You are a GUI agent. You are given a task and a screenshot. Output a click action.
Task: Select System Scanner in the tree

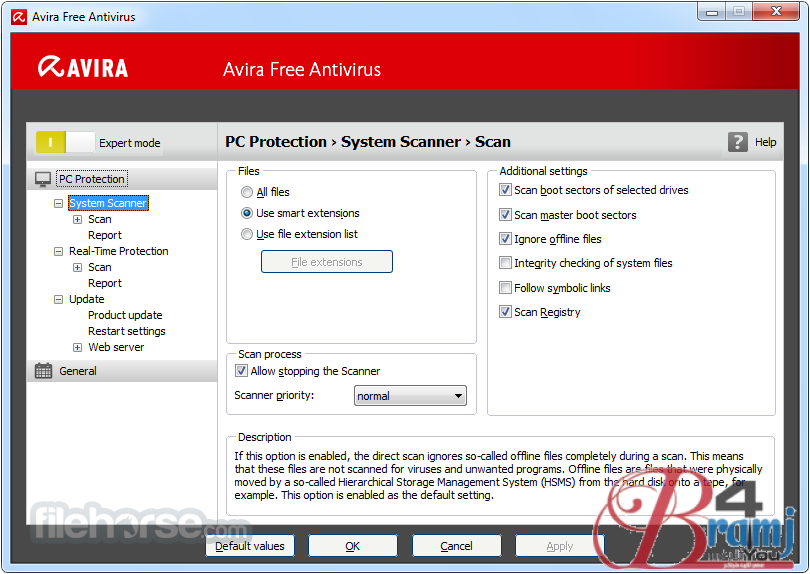pos(108,203)
